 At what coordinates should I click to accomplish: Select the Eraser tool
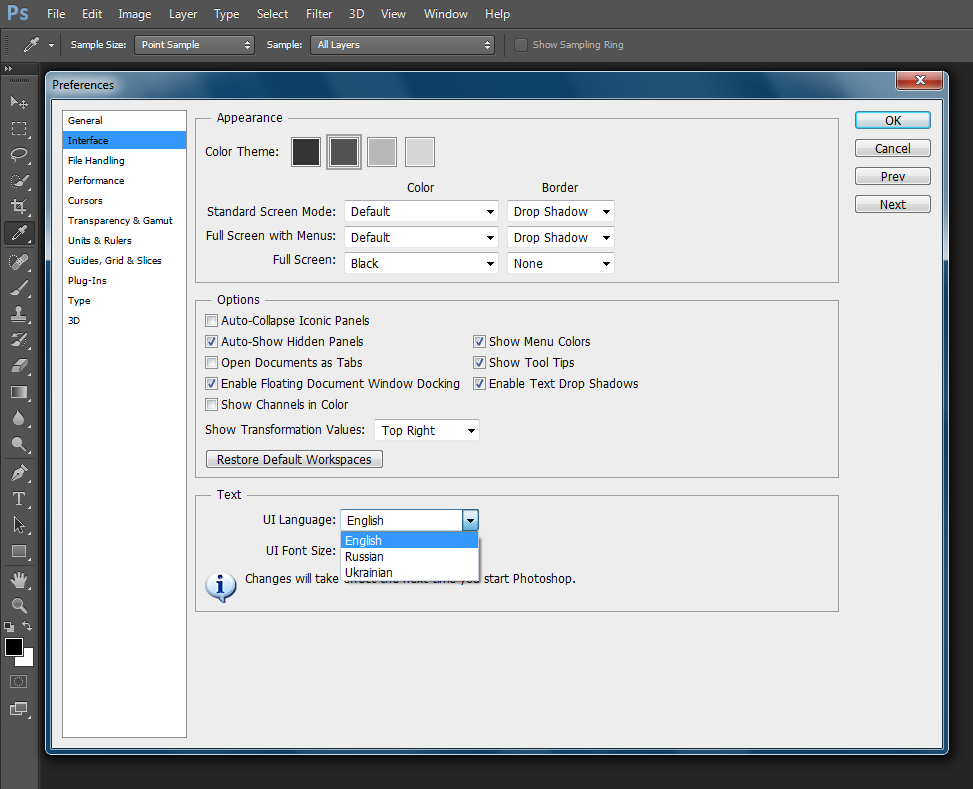tap(19, 366)
